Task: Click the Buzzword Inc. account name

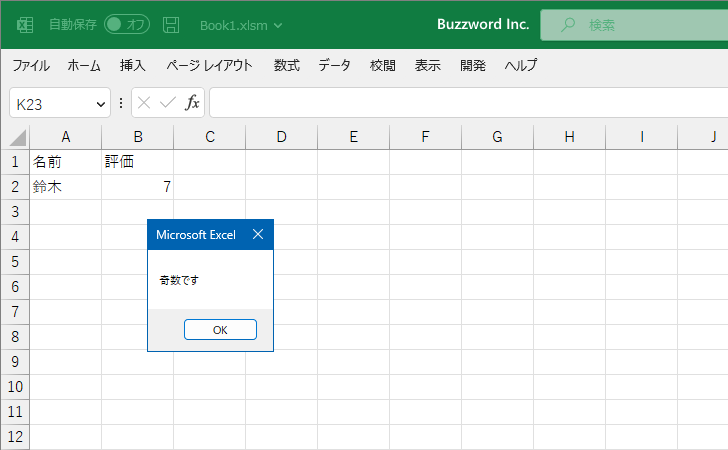Action: pos(483,24)
